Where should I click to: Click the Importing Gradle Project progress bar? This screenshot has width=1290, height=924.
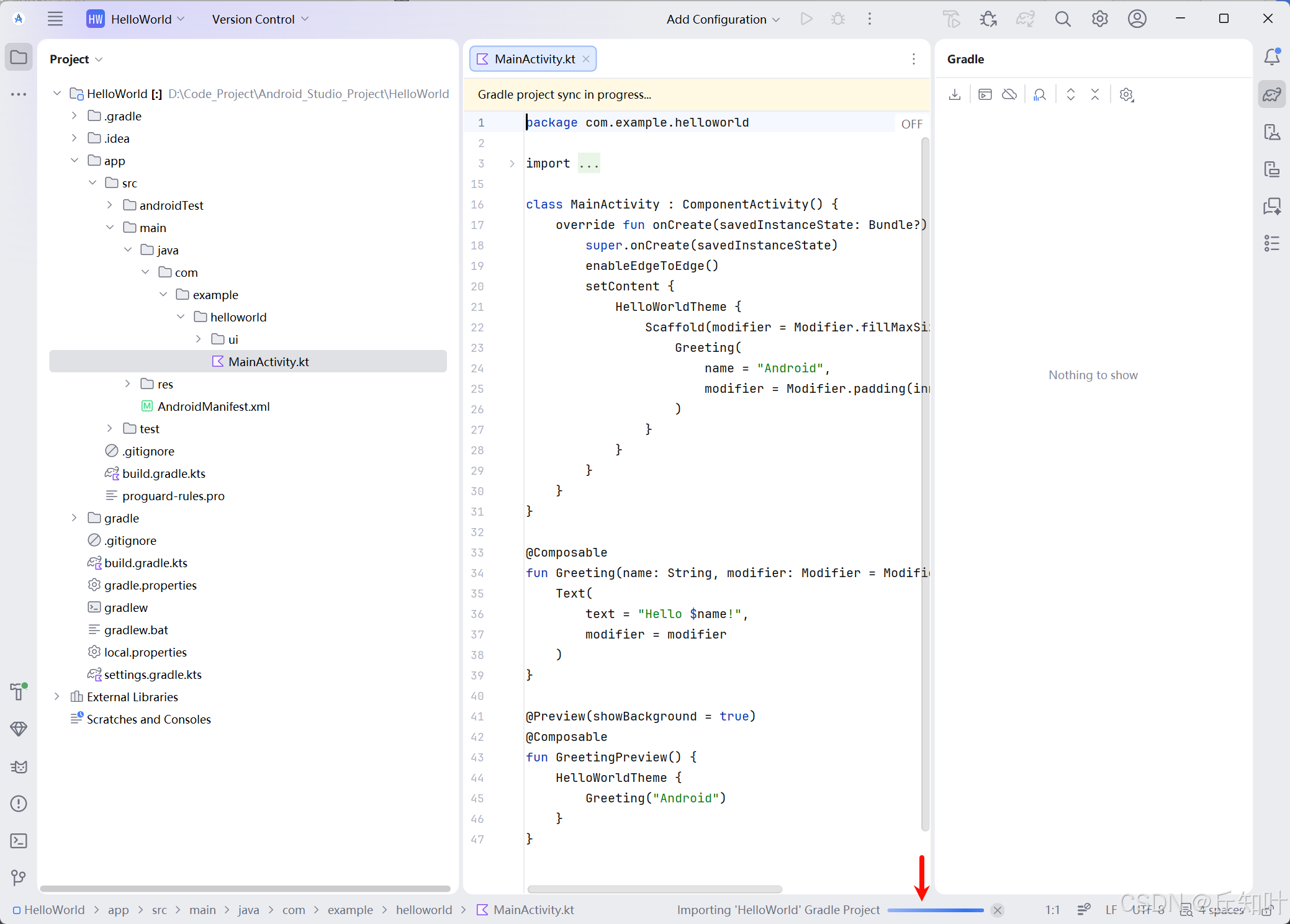coord(935,910)
